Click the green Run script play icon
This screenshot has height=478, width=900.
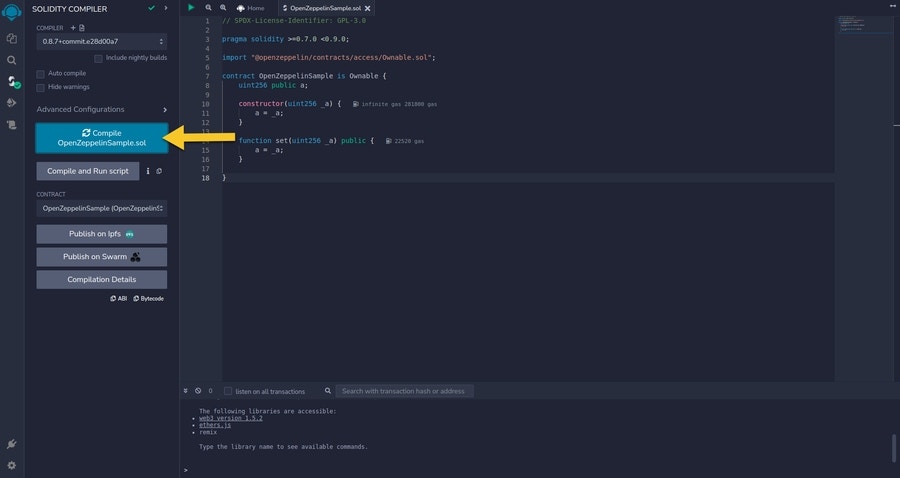pyautogui.click(x=191, y=7)
